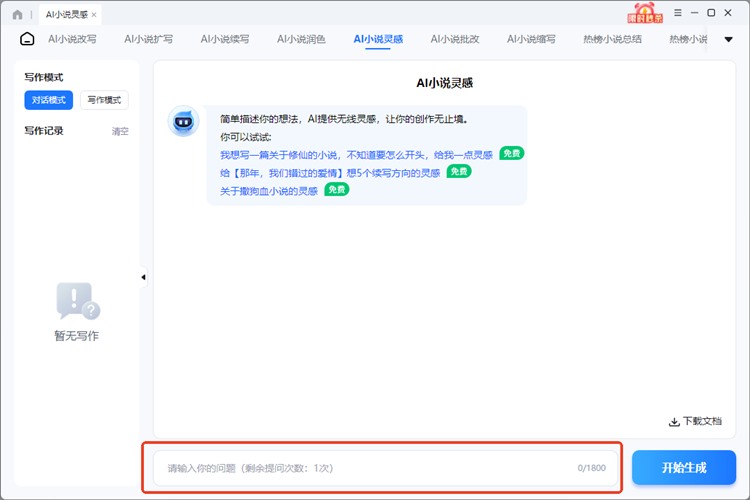Expand the more tools dropdown arrow

728,39
